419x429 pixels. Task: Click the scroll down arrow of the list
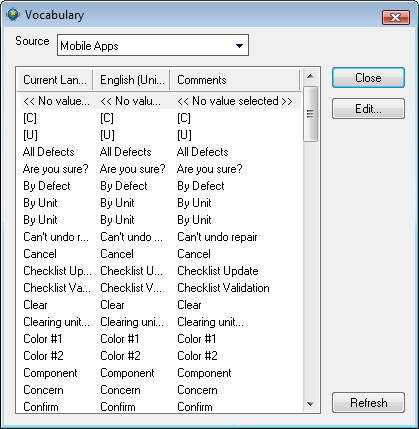pyautogui.click(x=310, y=404)
